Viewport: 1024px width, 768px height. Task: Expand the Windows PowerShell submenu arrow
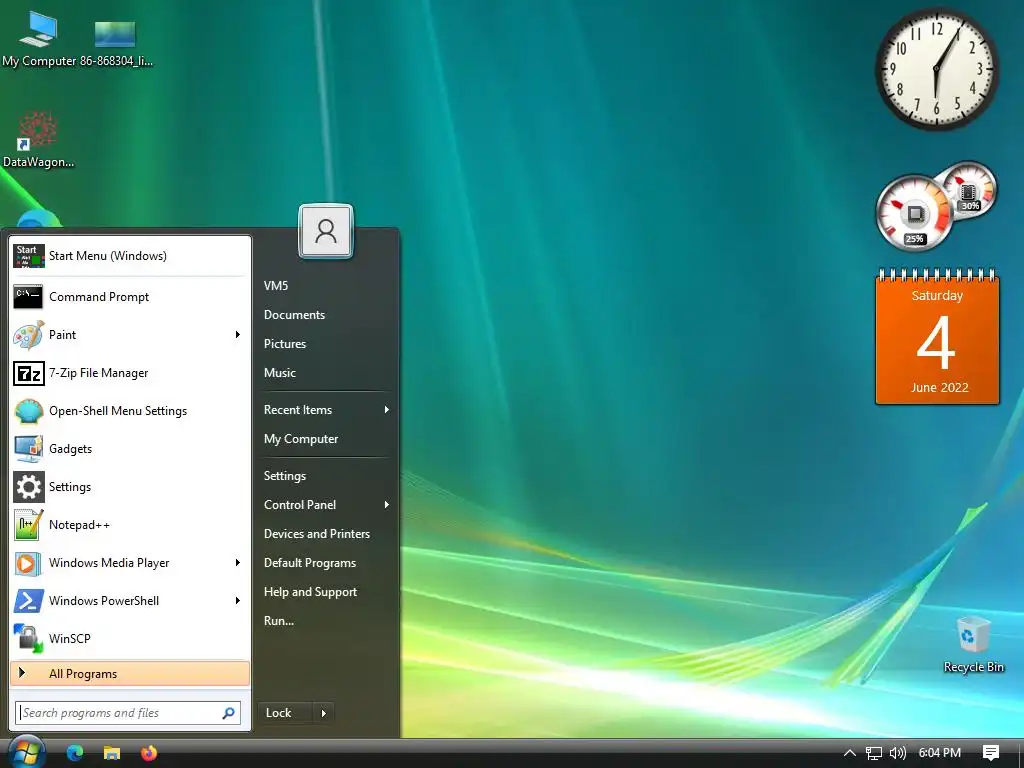[x=238, y=601]
